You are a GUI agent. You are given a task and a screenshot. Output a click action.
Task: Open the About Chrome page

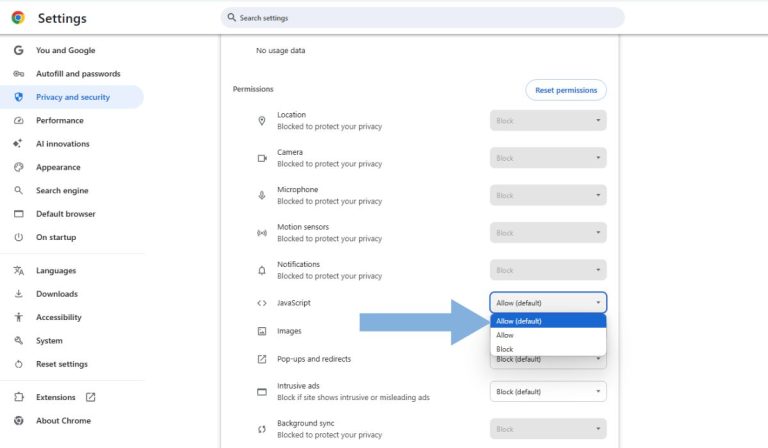[x=63, y=420]
